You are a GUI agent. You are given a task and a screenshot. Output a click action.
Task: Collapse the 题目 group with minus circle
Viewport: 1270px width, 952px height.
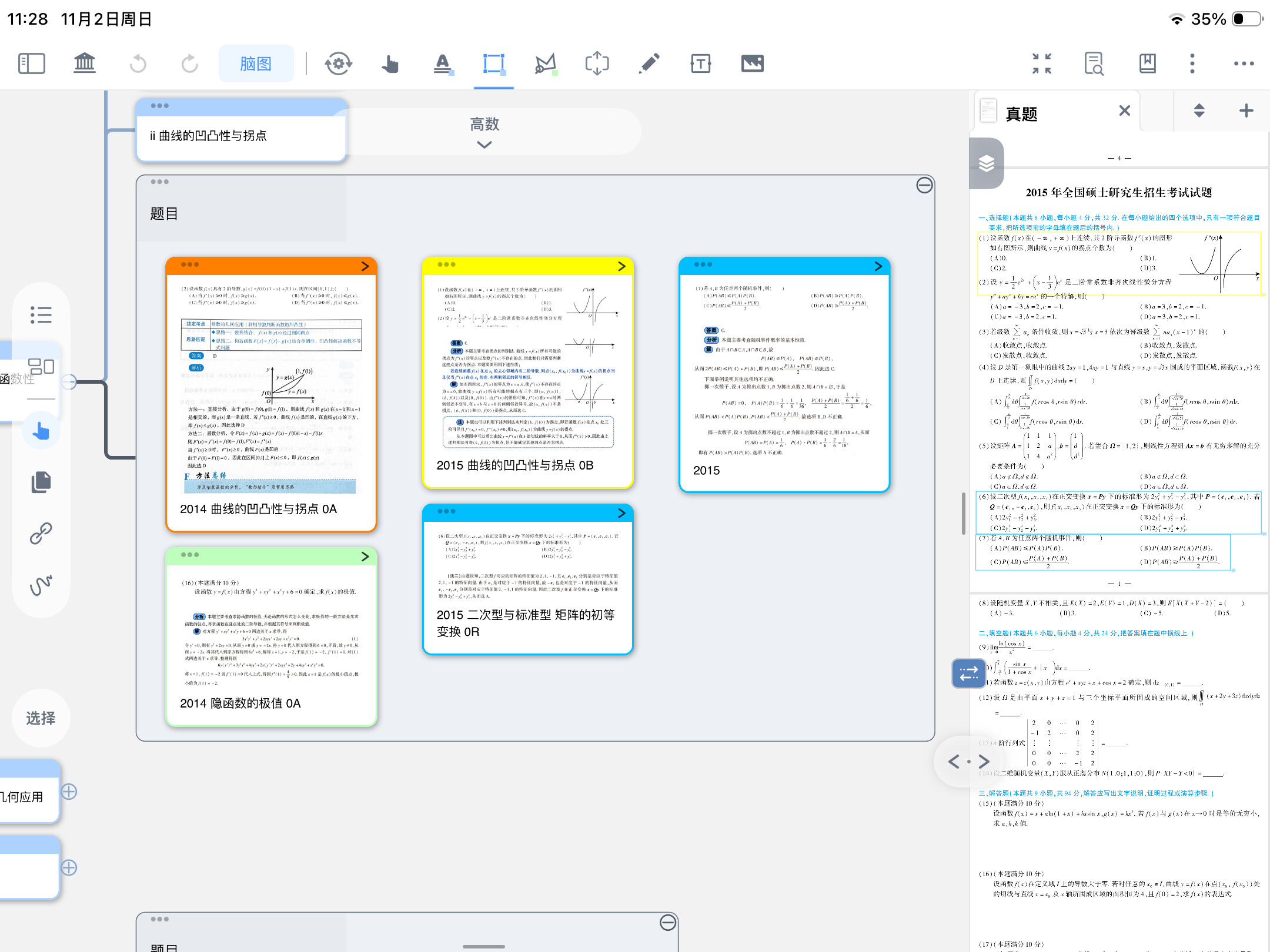[924, 186]
